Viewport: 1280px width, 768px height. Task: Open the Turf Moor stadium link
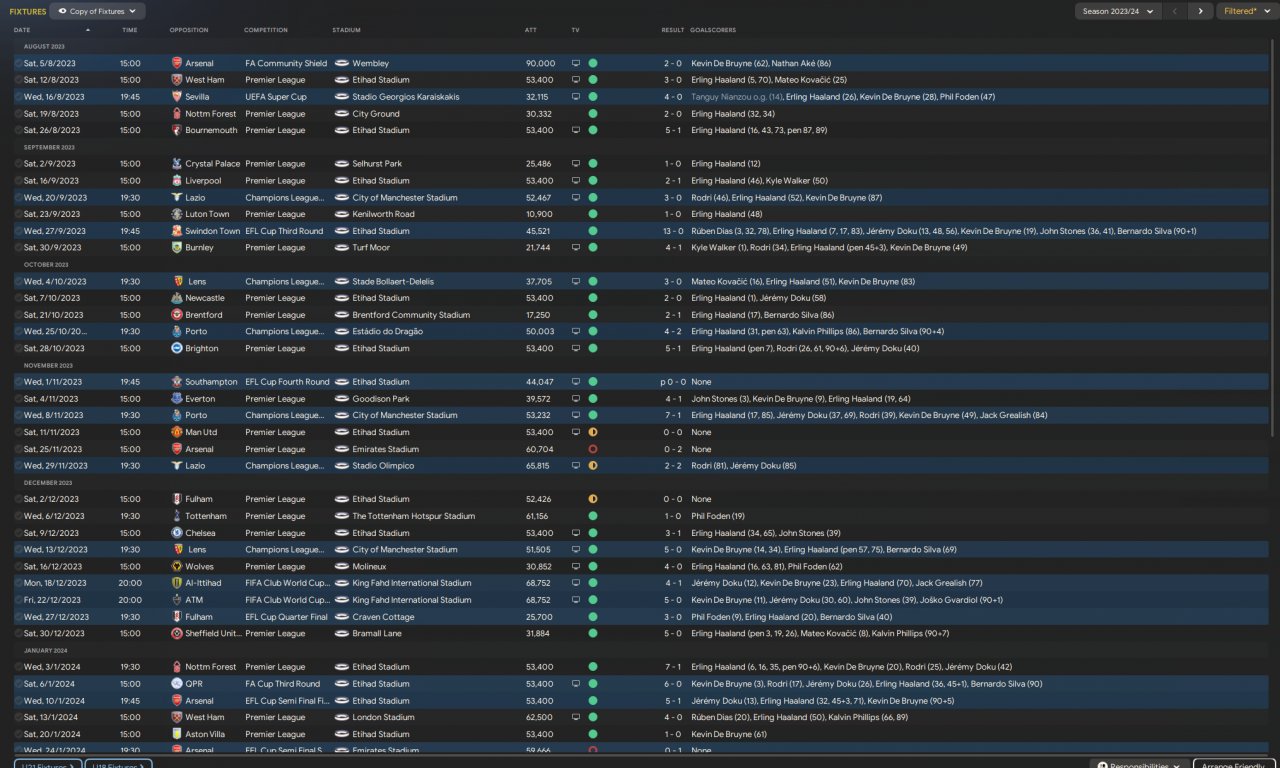click(x=371, y=248)
